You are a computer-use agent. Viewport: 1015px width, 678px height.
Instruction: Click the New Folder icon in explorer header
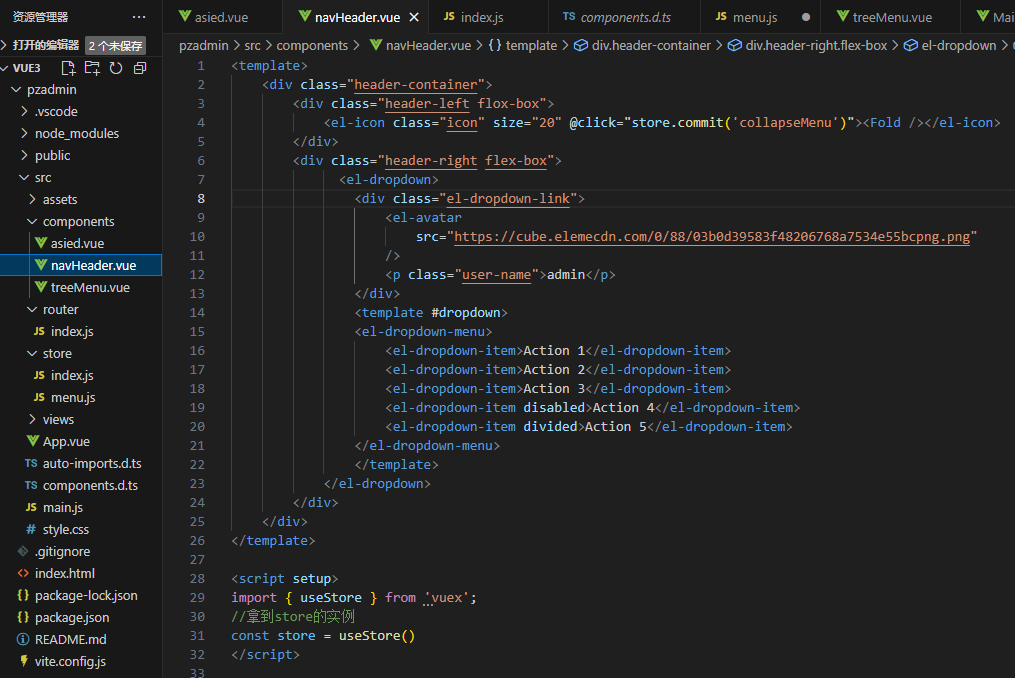pos(93,68)
